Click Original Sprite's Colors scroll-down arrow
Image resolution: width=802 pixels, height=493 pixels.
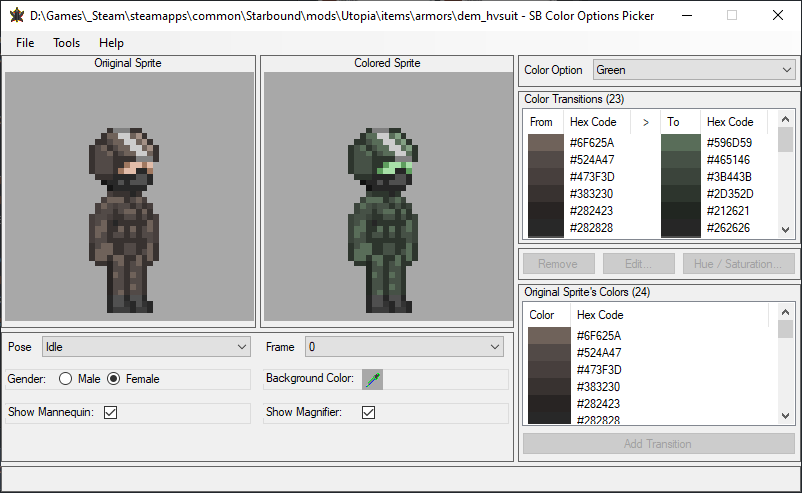786,416
